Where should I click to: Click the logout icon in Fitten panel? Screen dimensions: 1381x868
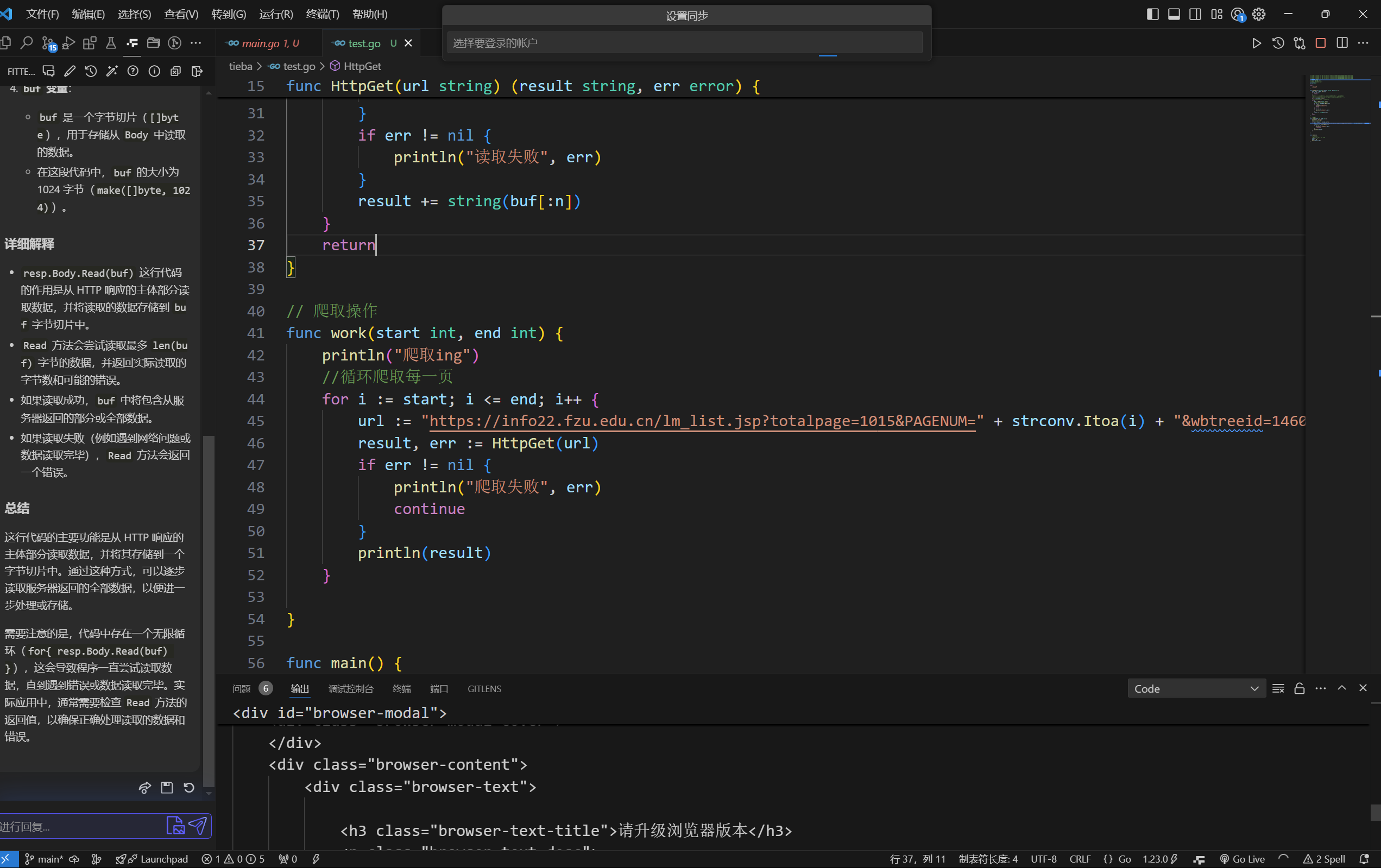197,71
